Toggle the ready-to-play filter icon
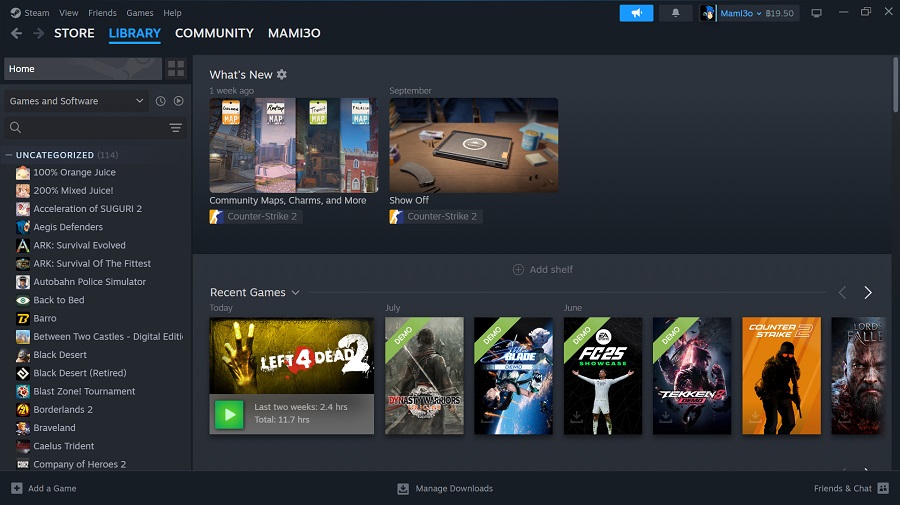Image resolution: width=900 pixels, height=505 pixels. click(179, 101)
